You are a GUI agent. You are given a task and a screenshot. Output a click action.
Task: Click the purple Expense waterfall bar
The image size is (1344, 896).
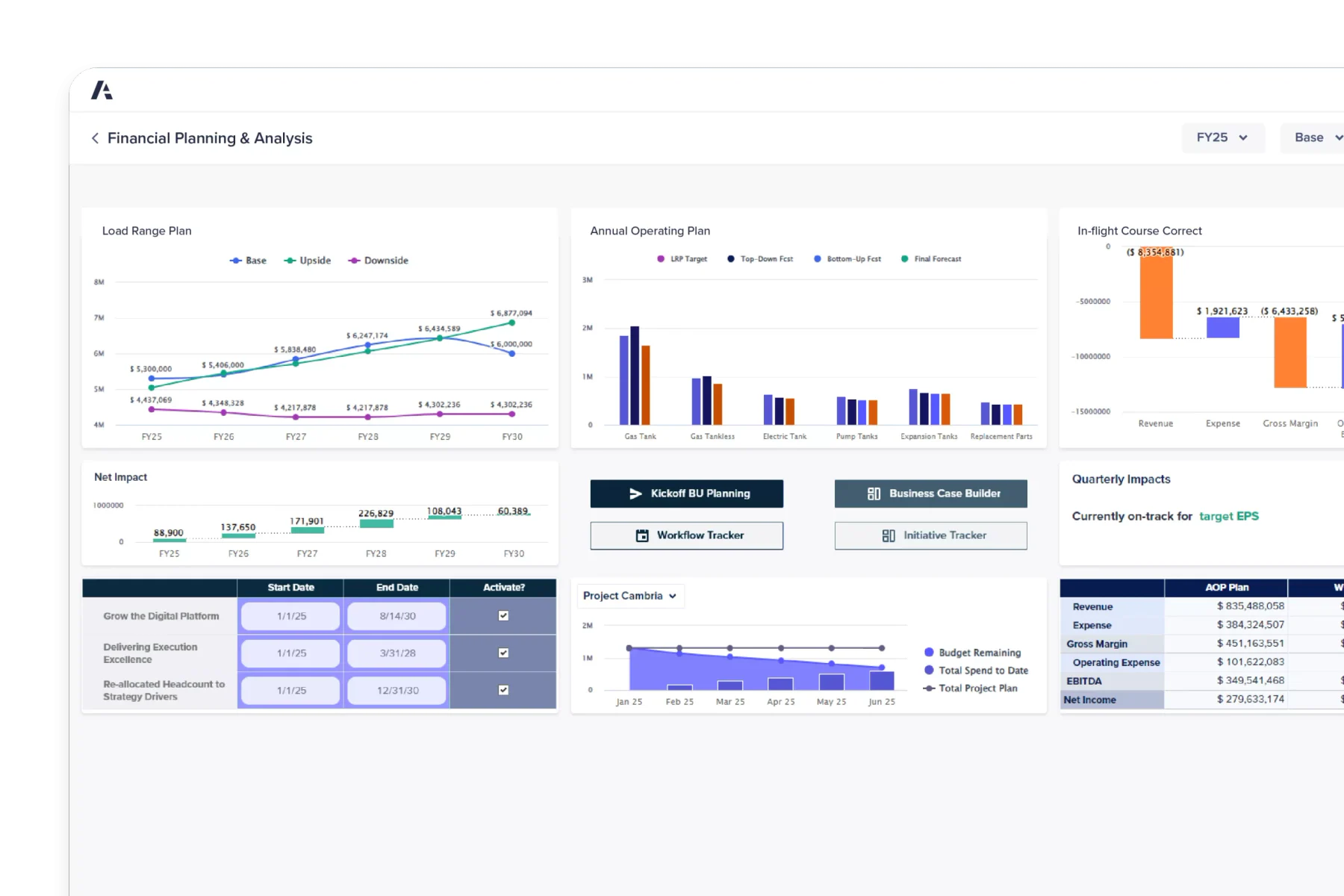point(1223,328)
